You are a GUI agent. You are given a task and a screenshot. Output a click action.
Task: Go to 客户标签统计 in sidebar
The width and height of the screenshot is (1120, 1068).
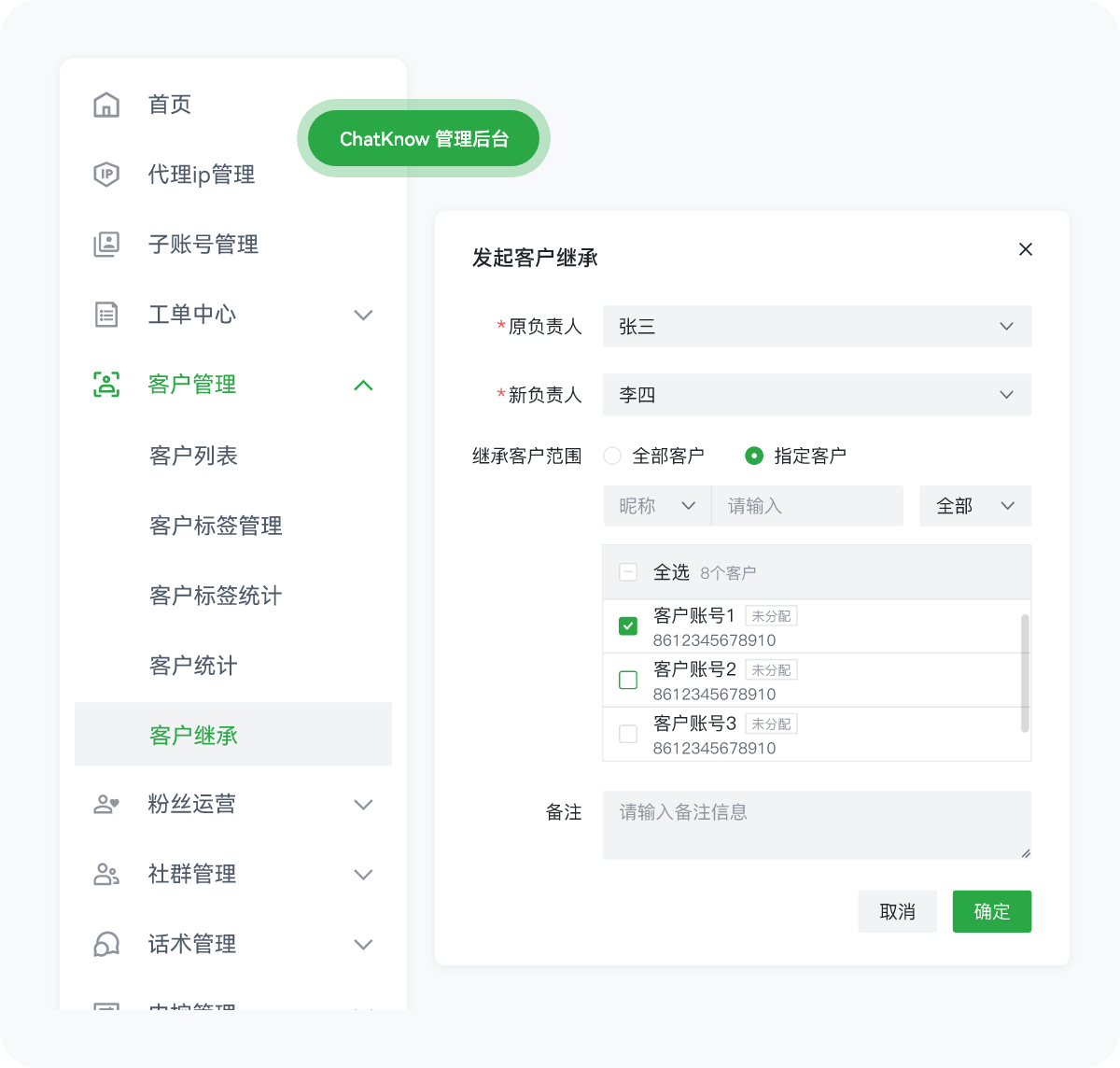[x=216, y=596]
